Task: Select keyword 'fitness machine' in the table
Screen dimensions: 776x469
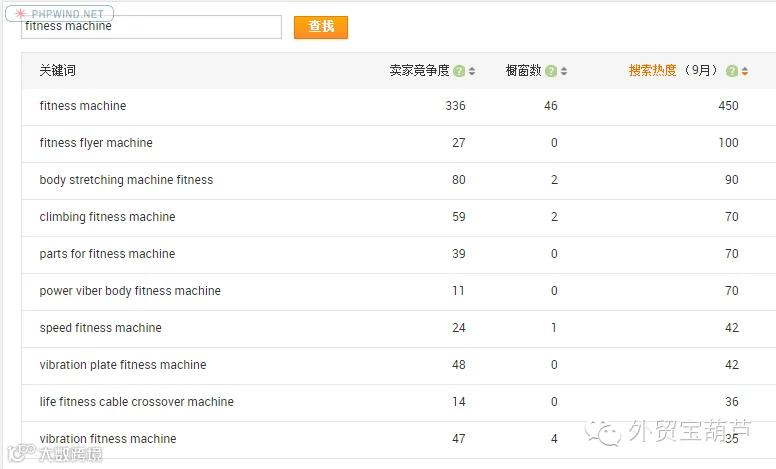Action: pyautogui.click(x=83, y=106)
